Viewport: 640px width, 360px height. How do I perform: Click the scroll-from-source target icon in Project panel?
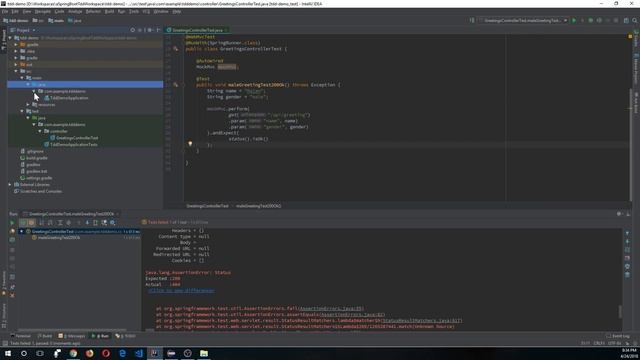coord(133,30)
